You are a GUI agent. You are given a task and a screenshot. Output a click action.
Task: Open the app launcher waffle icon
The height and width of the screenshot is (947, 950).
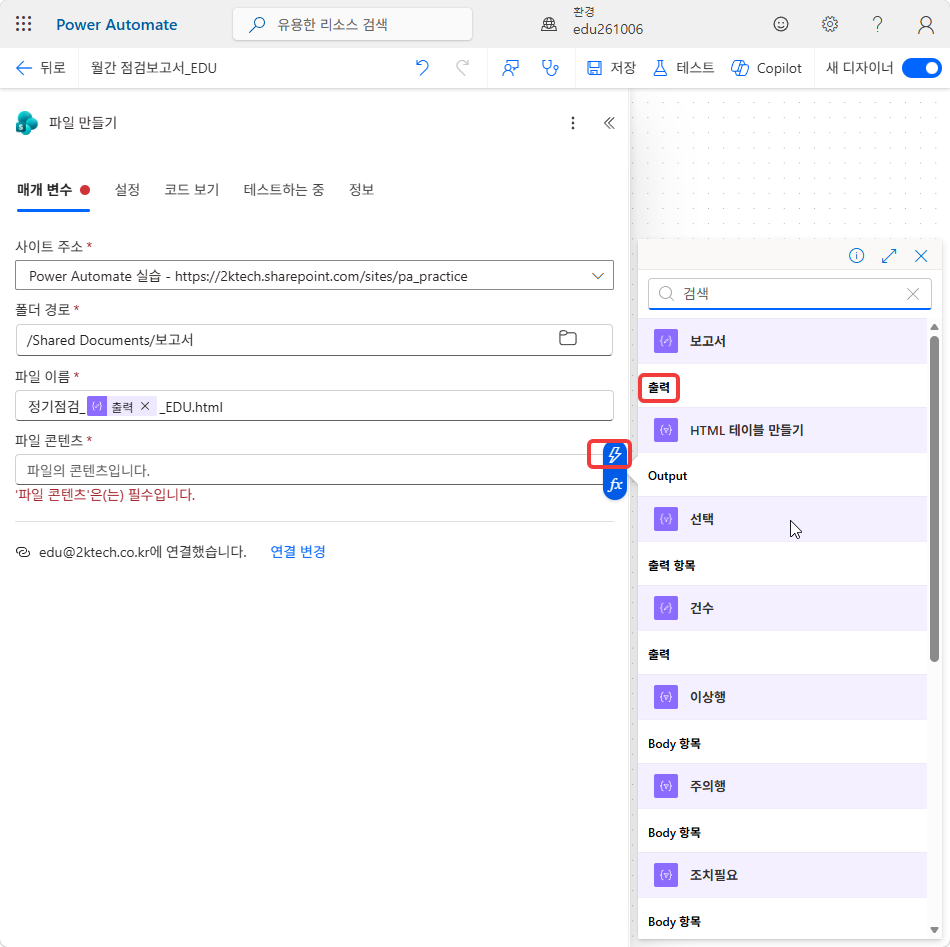point(24,24)
